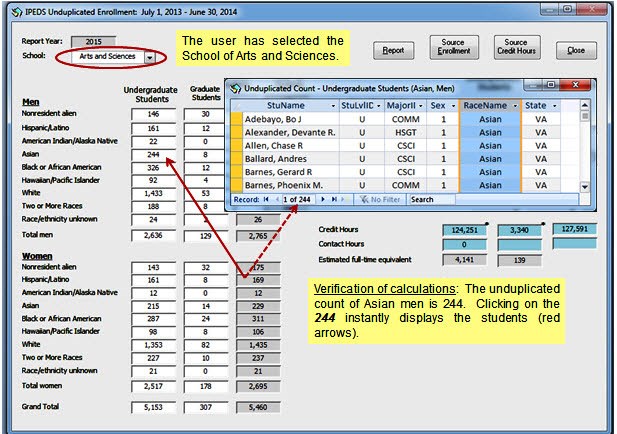Select the row selector for Allen, Chase R
Screen dimensions: 617x434
tap(236, 146)
